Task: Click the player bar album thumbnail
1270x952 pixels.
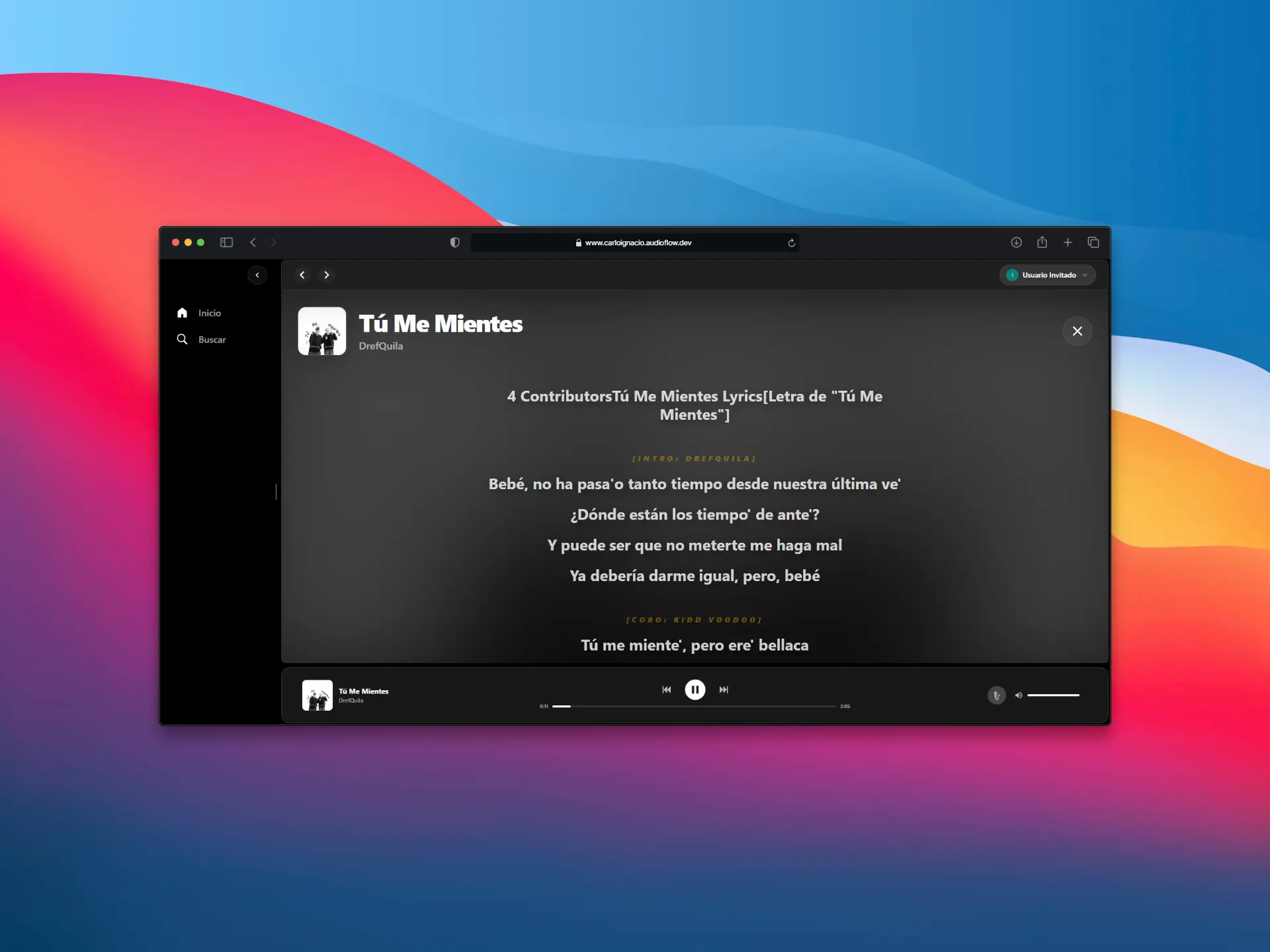Action: click(x=317, y=695)
